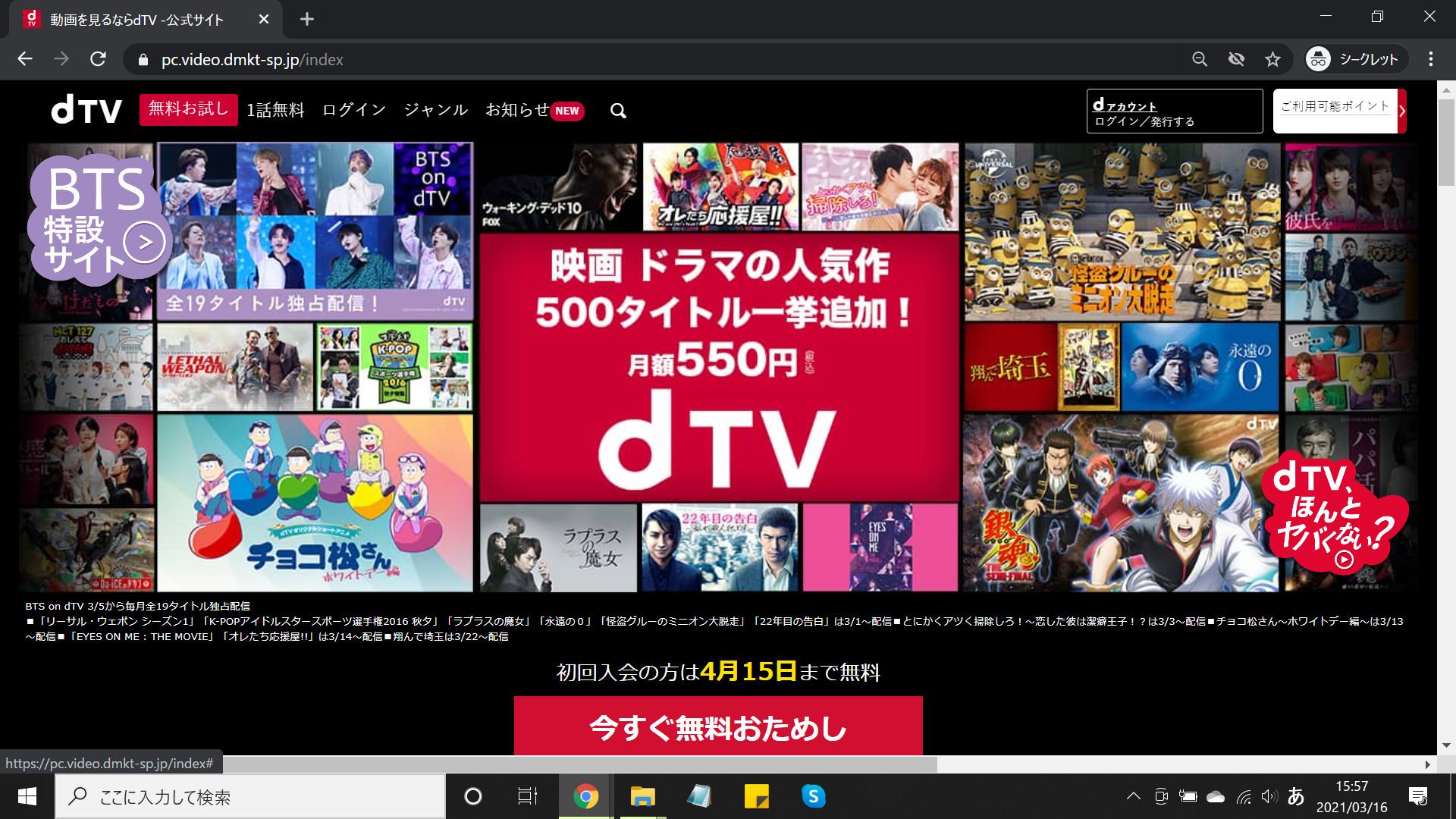Open Task View on taskbar
Image resolution: width=1456 pixels, height=819 pixels.
528,796
